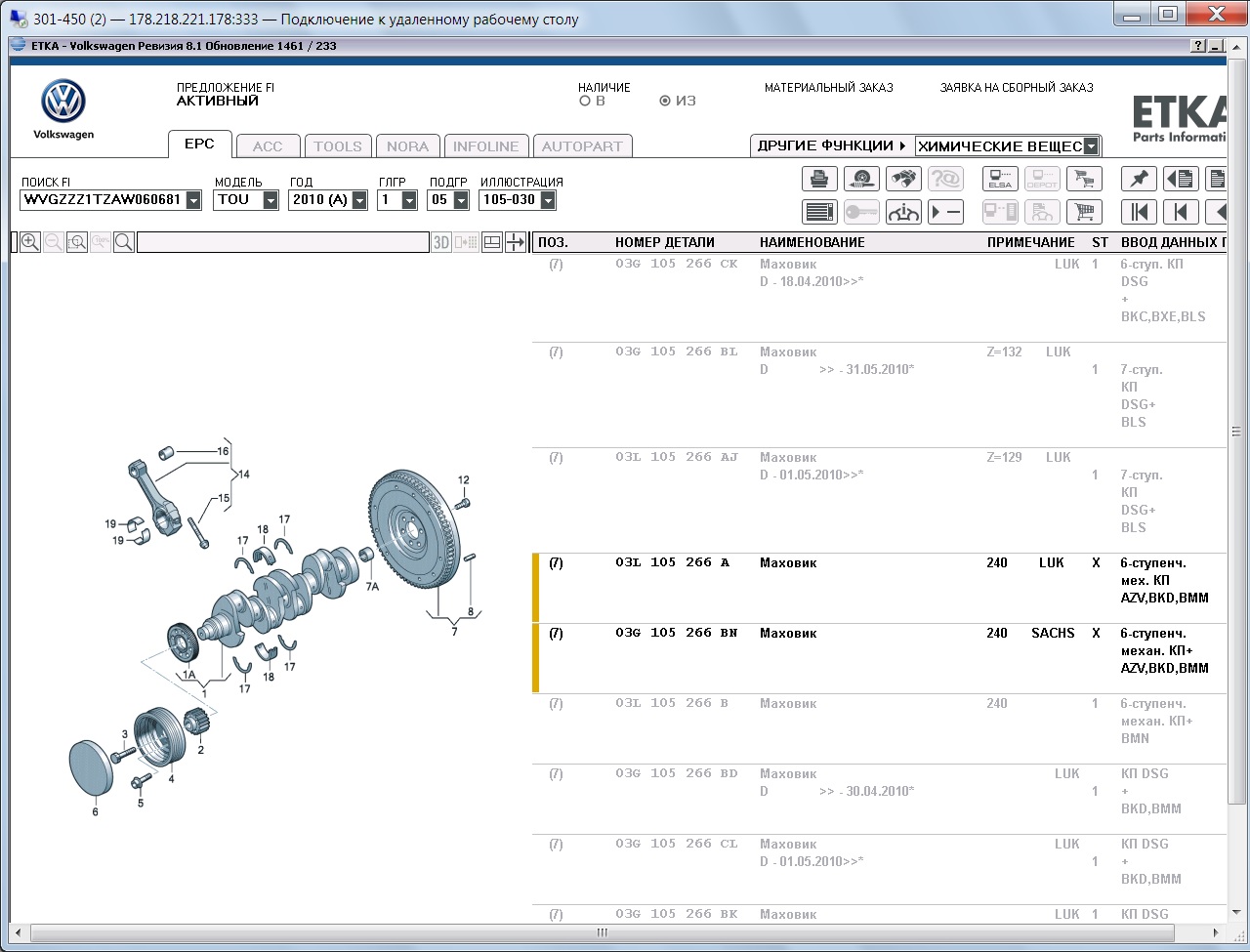Click the double shopping carts icon
This screenshot has height=952, width=1250.
point(1084,179)
